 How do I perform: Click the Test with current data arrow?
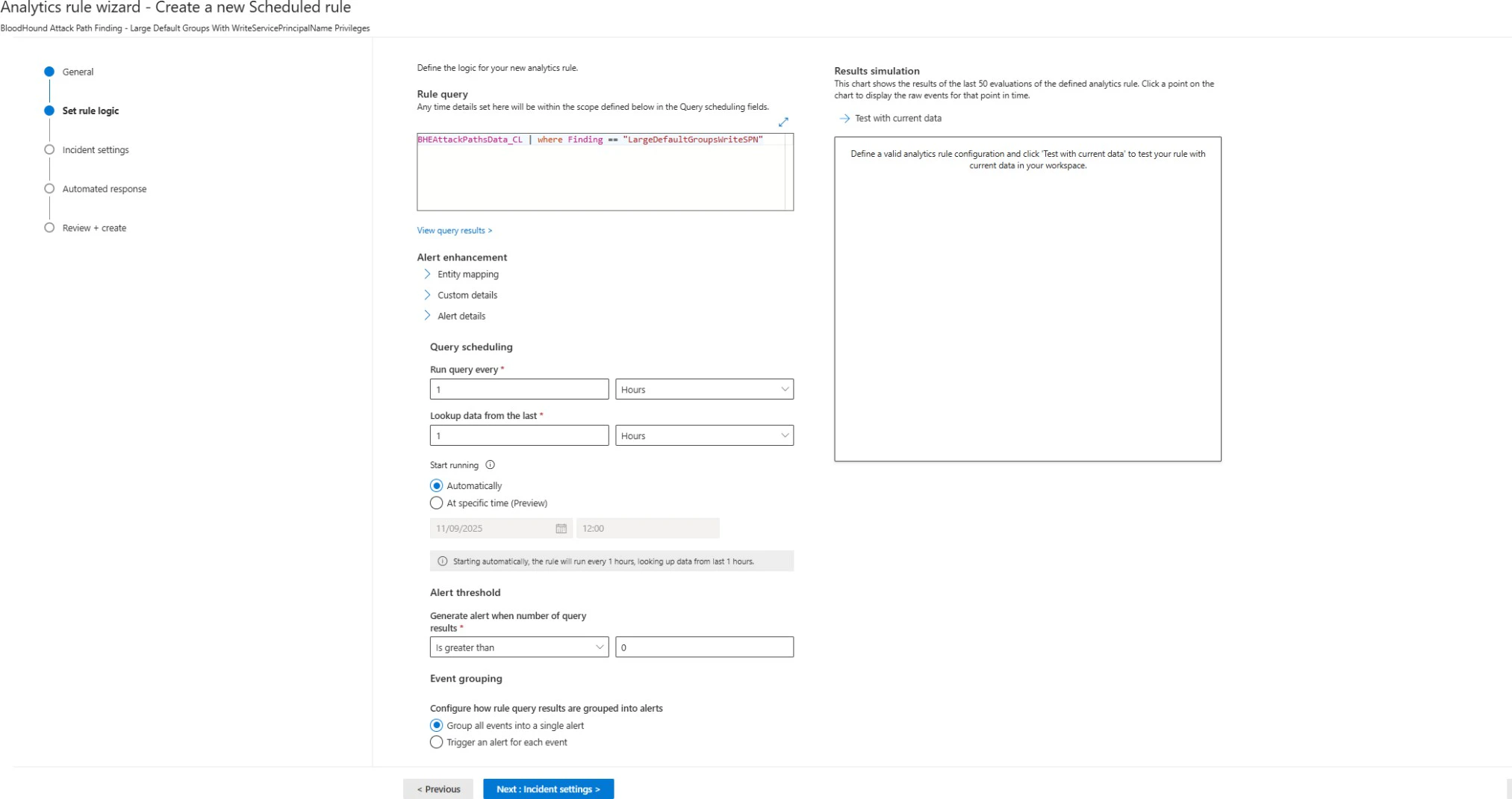(845, 118)
